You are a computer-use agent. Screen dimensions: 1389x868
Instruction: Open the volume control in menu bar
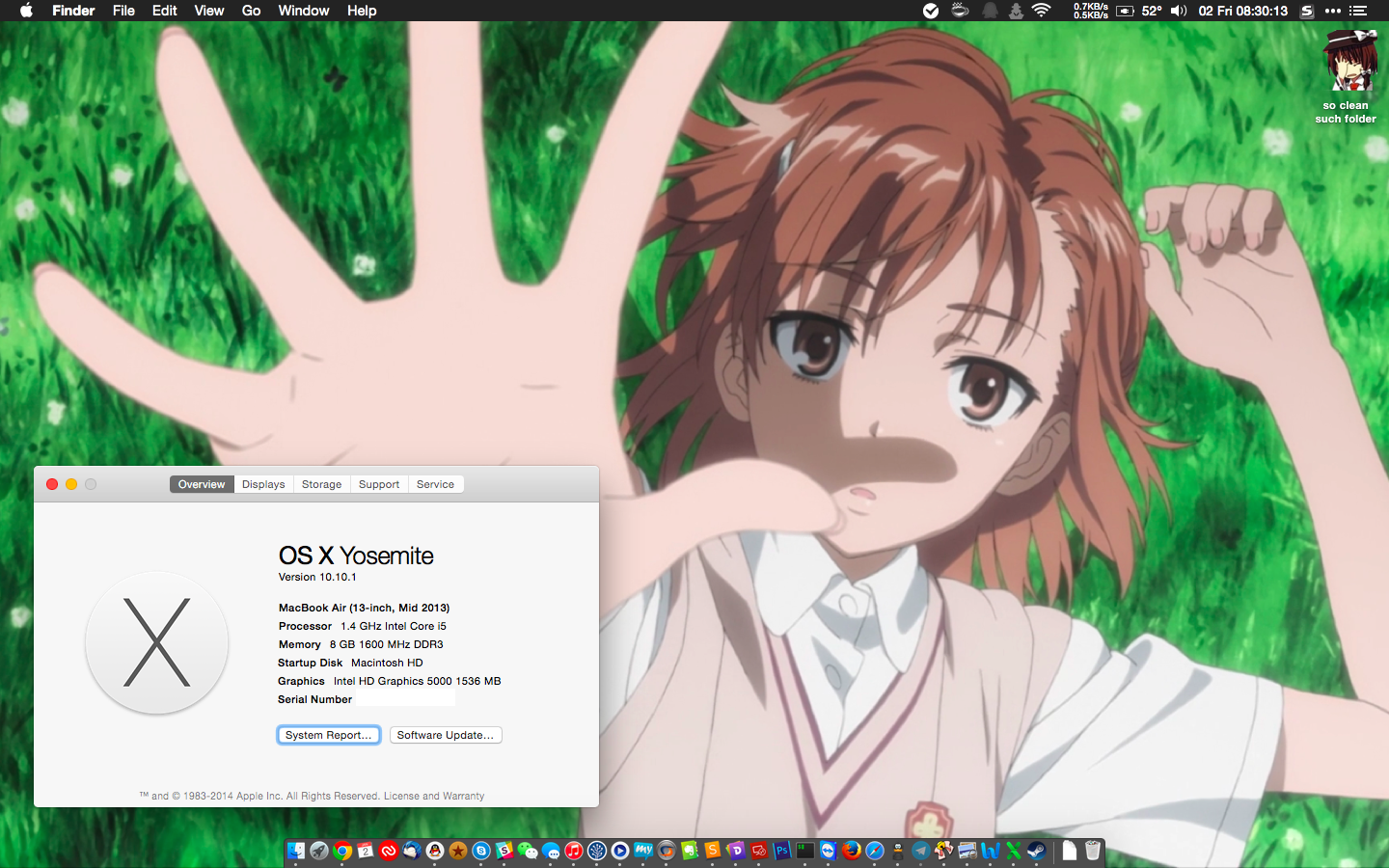tap(1179, 11)
